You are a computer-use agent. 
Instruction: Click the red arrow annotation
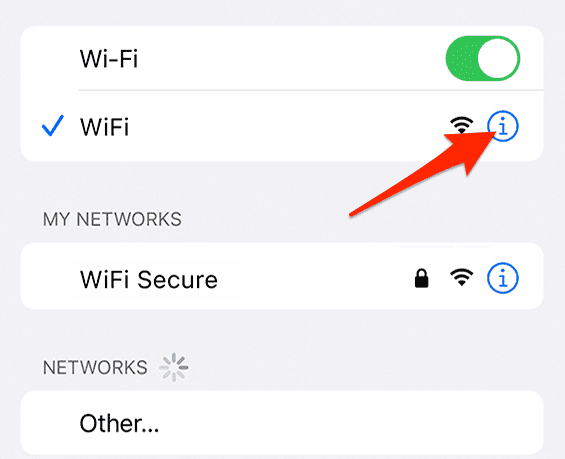[x=422, y=174]
